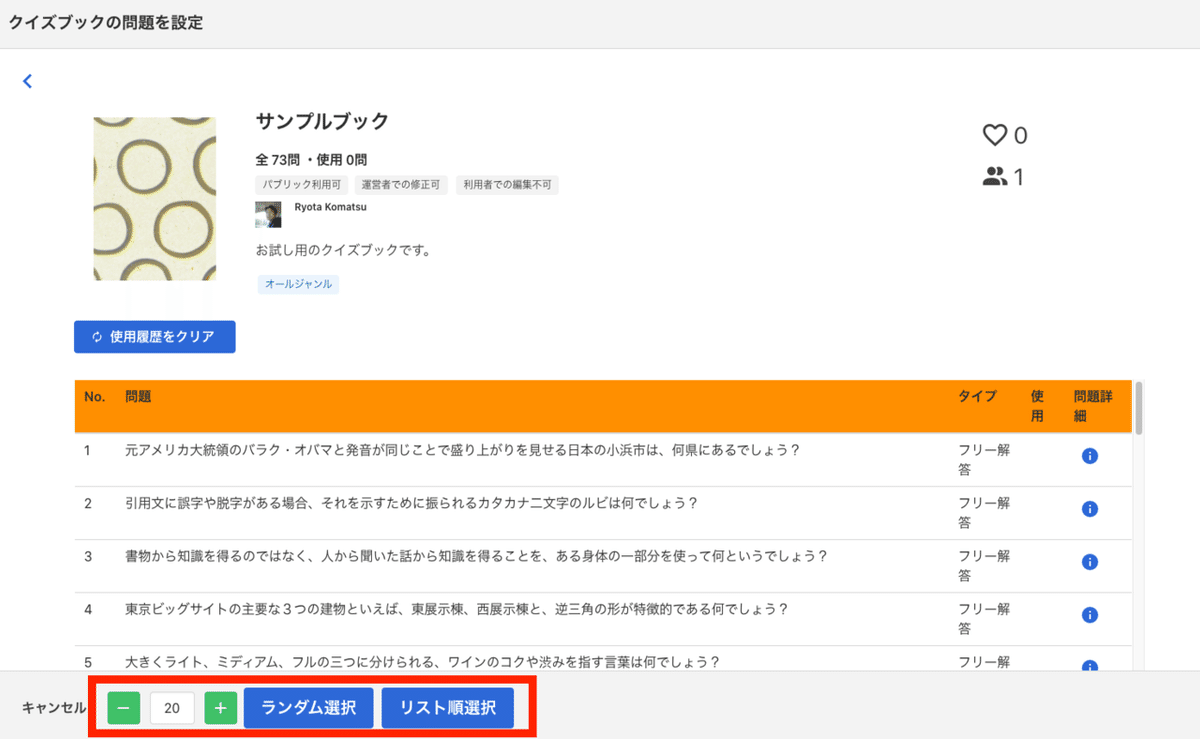Click the heart icon to like the book
1200x739 pixels.
click(x=994, y=134)
